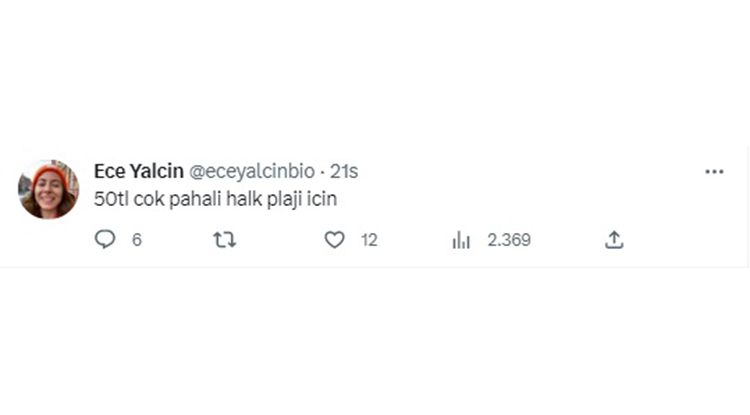Click the share upload arrow icon
The height and width of the screenshot is (415, 750).
pyautogui.click(x=614, y=240)
